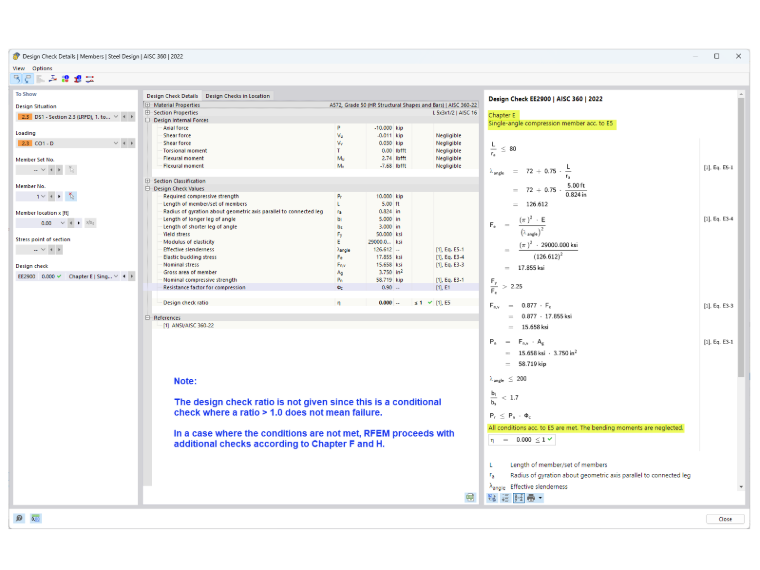Collapse the Design Check Values section
This screenshot has width=760, height=570.
(147, 189)
